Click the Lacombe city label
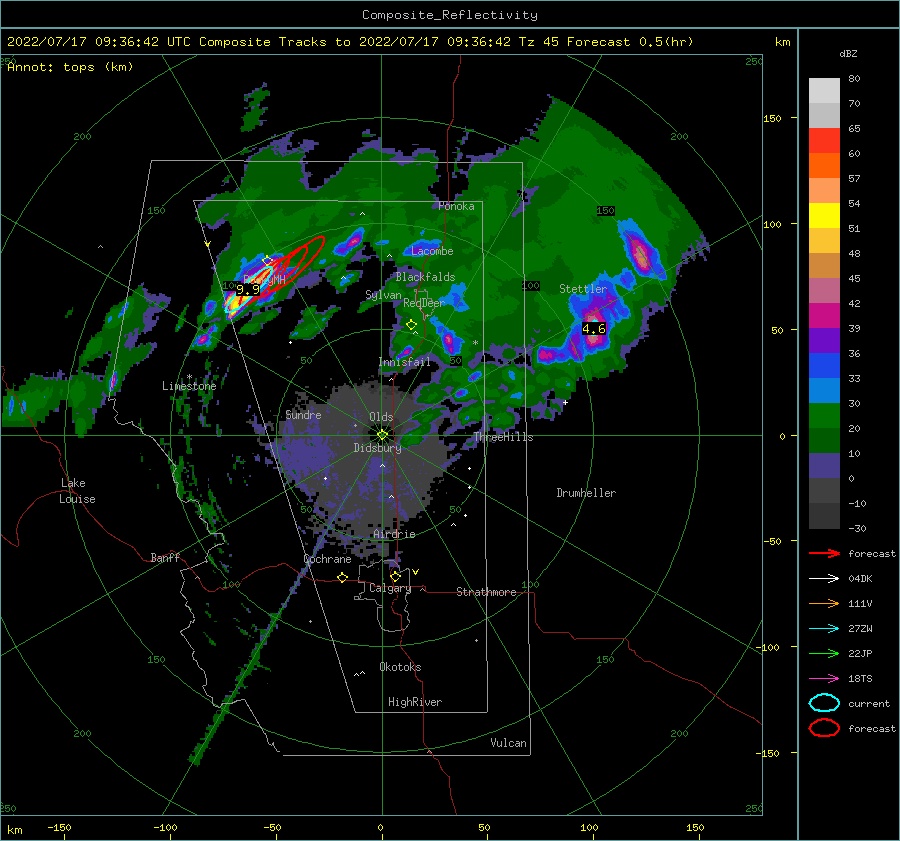 coord(432,251)
